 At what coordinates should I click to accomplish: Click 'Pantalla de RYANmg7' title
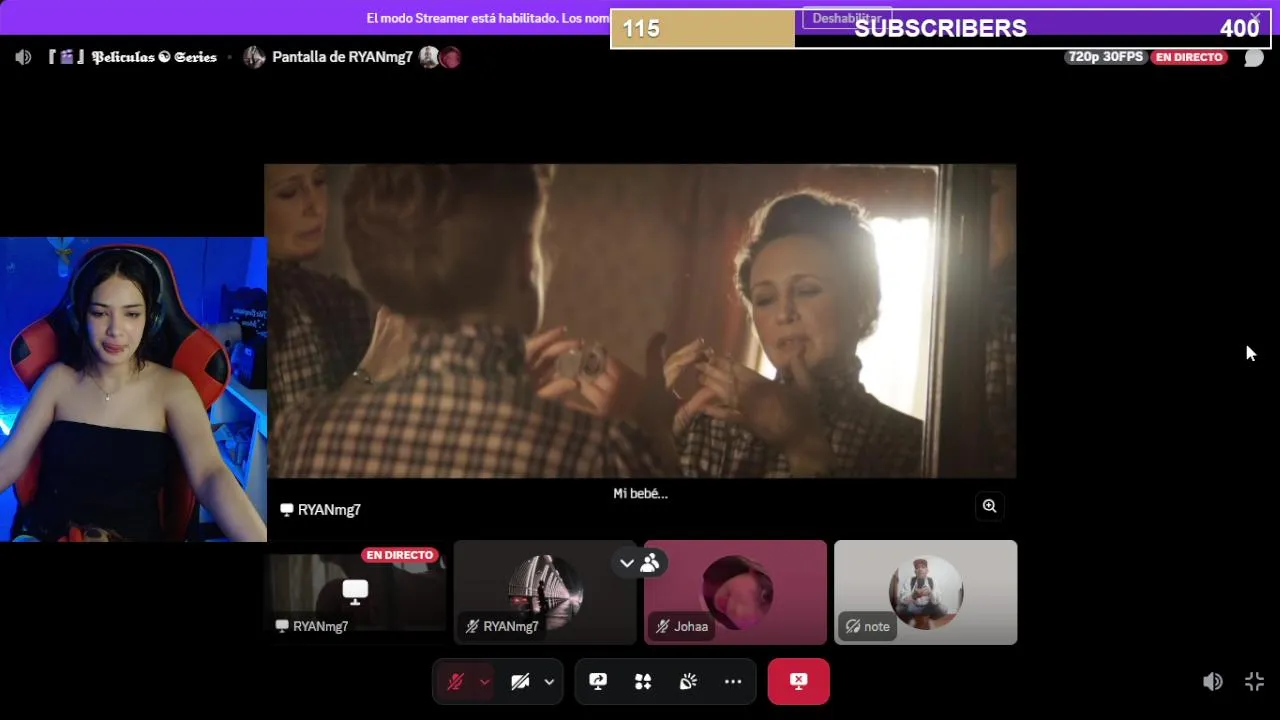click(342, 57)
